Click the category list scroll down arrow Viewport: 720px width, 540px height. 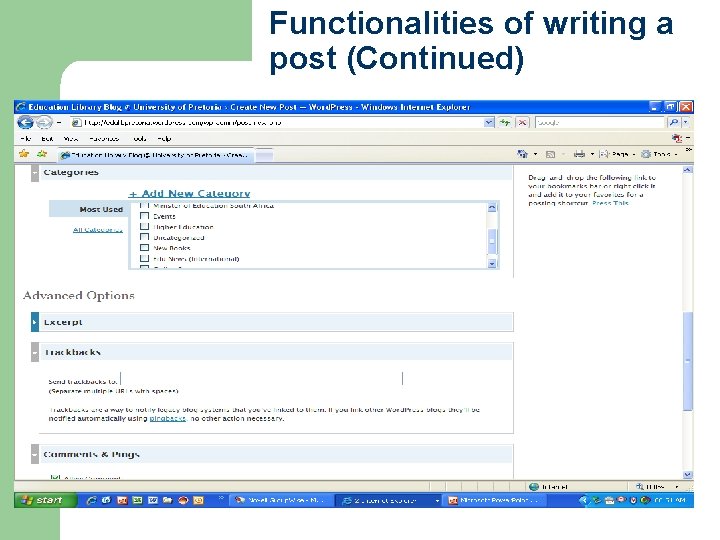point(492,264)
